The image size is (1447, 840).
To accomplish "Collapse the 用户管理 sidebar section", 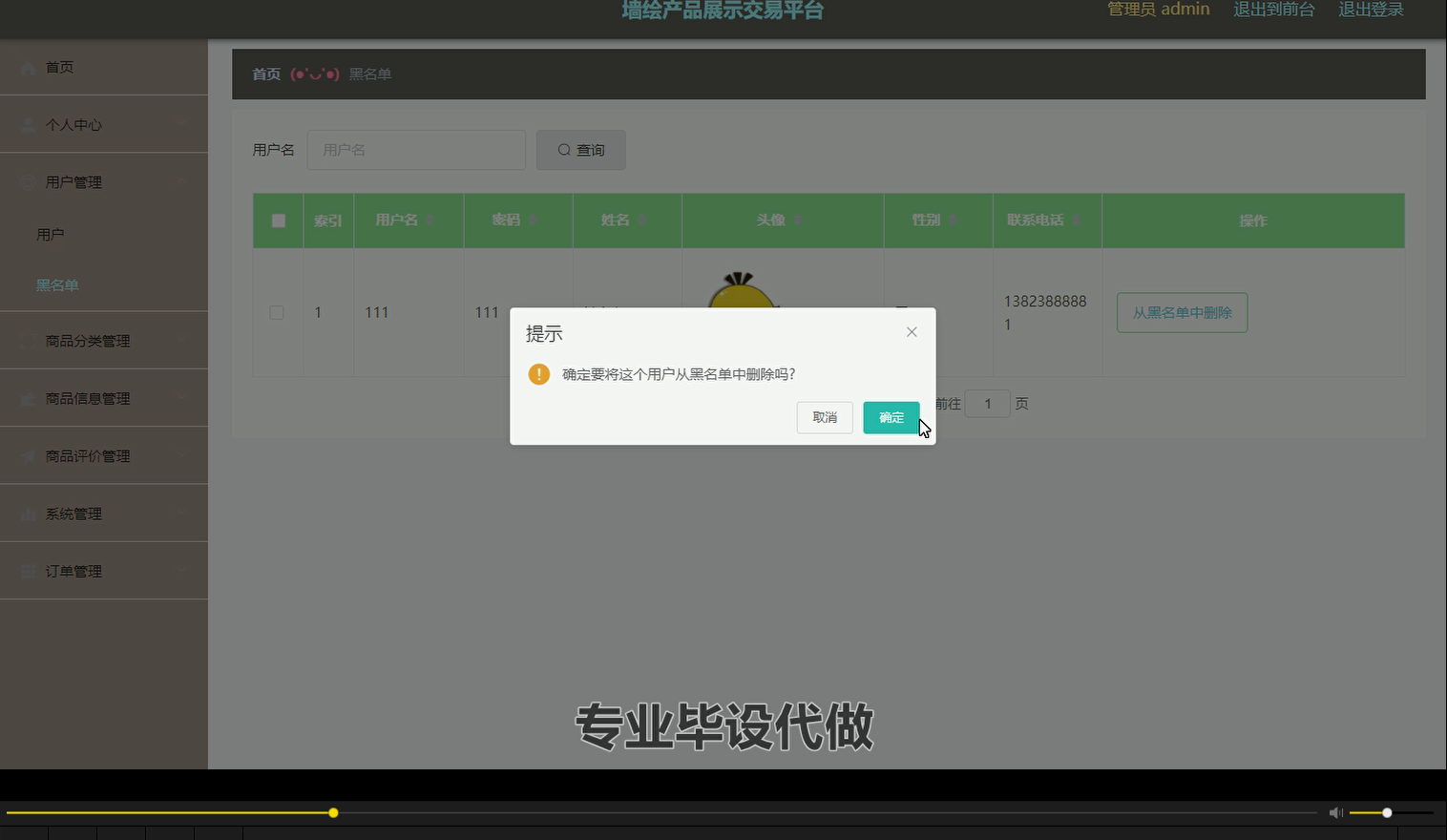I will click(182, 181).
